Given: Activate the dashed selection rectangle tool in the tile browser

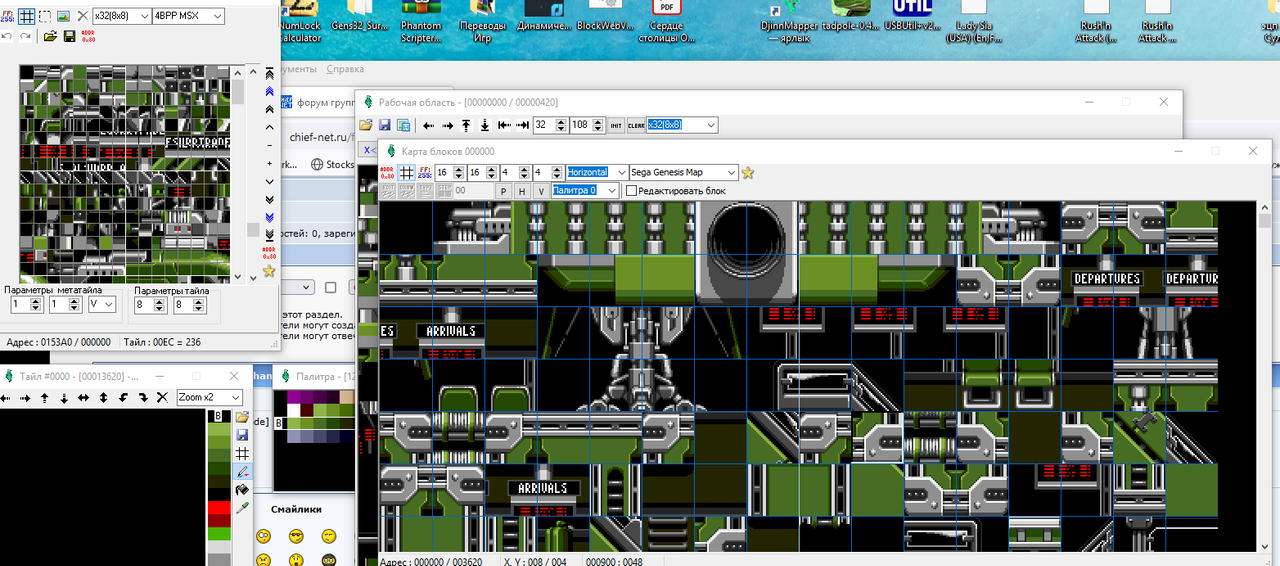Looking at the screenshot, I should [45, 16].
